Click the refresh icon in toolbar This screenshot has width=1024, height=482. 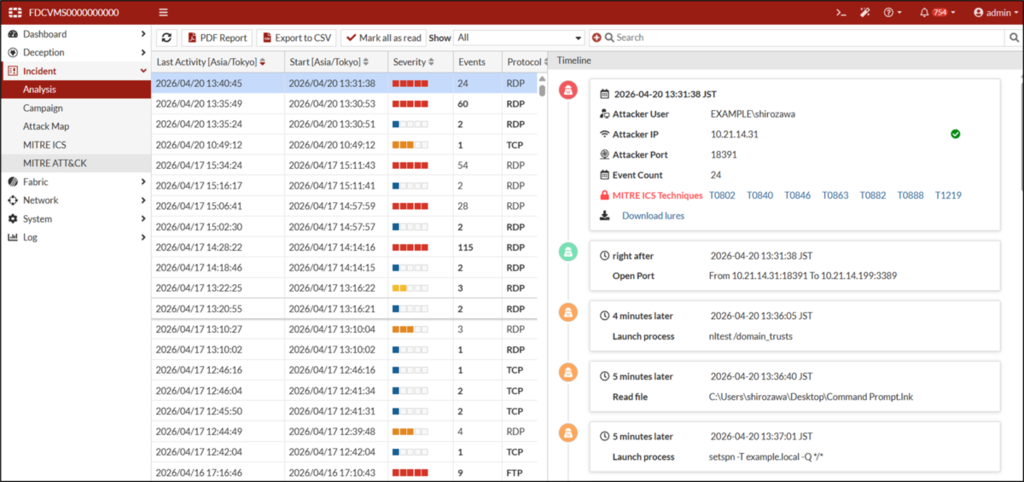[x=167, y=38]
